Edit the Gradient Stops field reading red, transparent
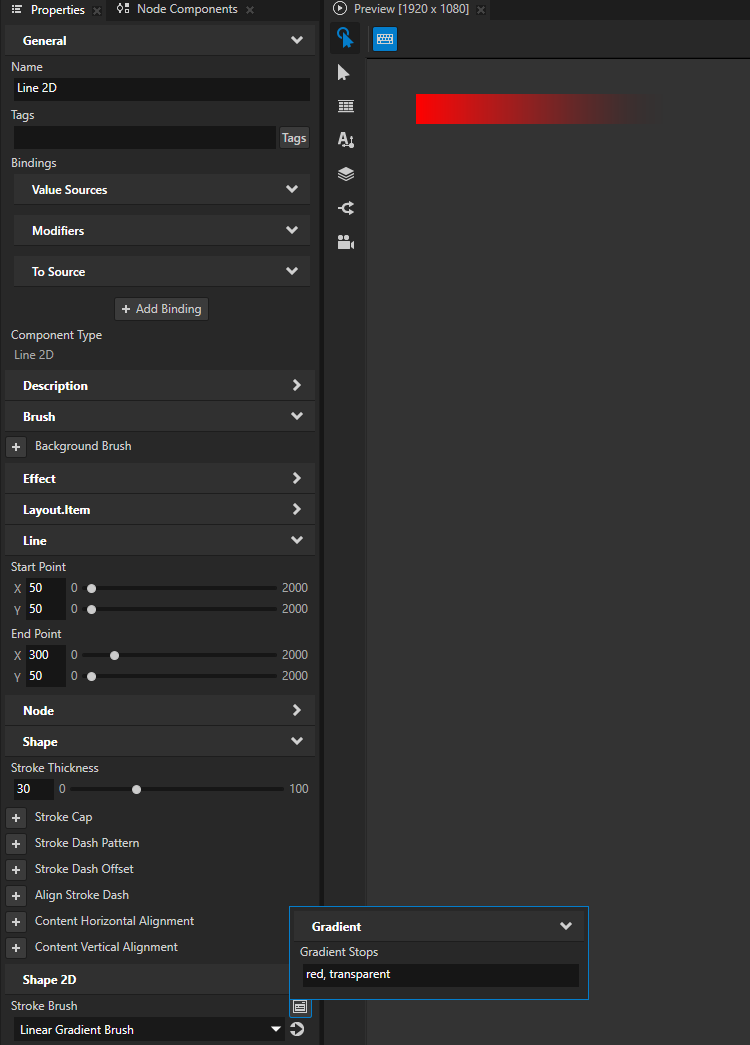750x1045 pixels. click(440, 974)
